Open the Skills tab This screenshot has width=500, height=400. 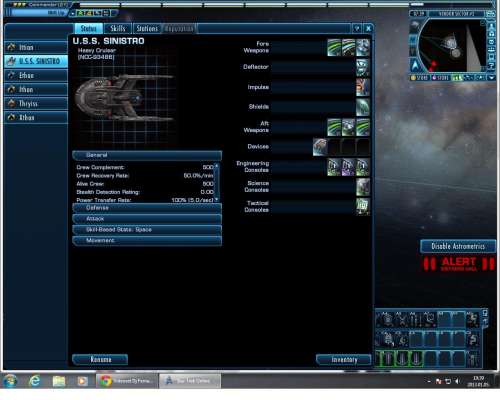click(x=118, y=29)
